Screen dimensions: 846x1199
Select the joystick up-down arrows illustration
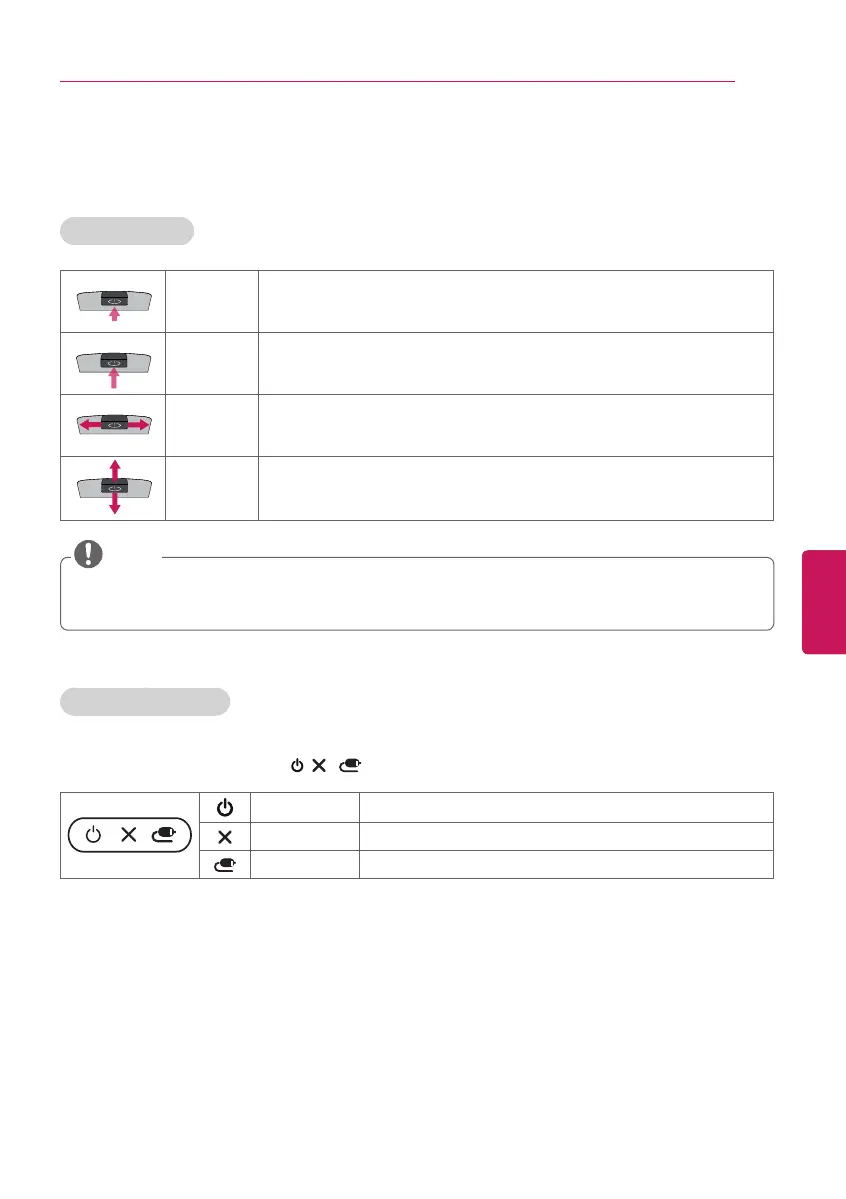point(114,487)
